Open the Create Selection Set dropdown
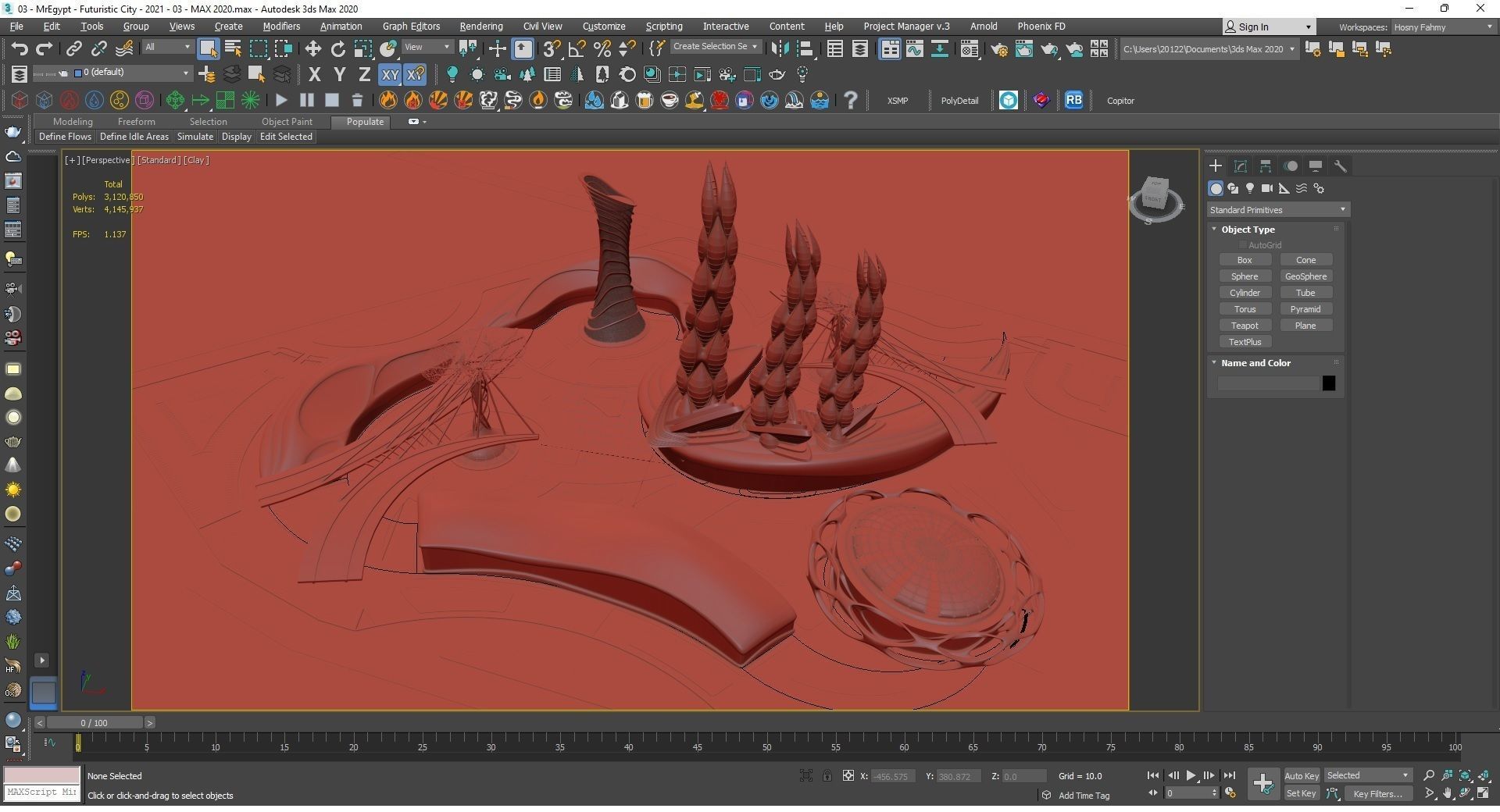1500x812 pixels. pyautogui.click(x=716, y=47)
